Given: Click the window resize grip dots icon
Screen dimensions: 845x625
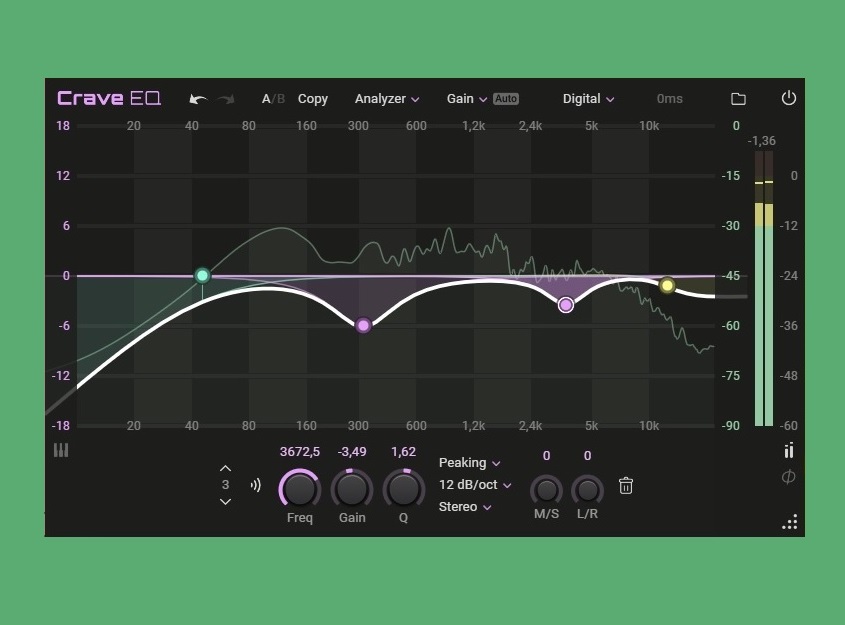Looking at the screenshot, I should (x=790, y=522).
